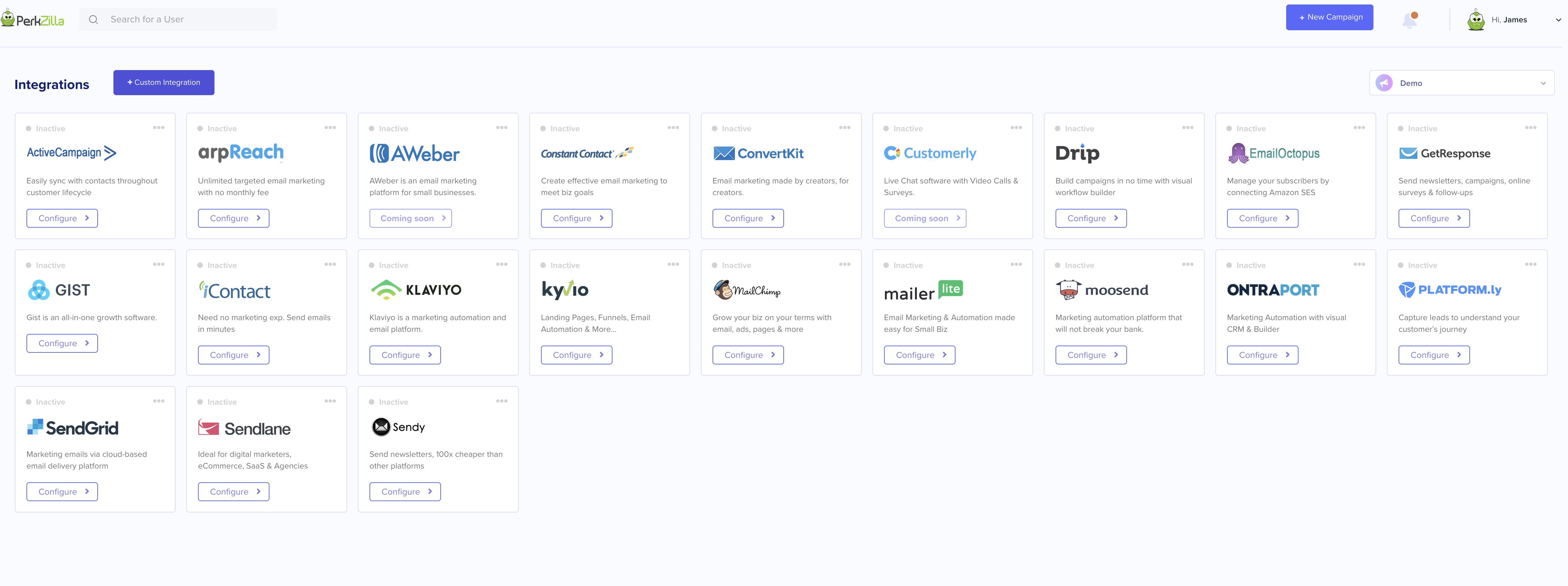Configure the Moosend integration
The height and width of the screenshot is (586, 1568).
tap(1091, 355)
